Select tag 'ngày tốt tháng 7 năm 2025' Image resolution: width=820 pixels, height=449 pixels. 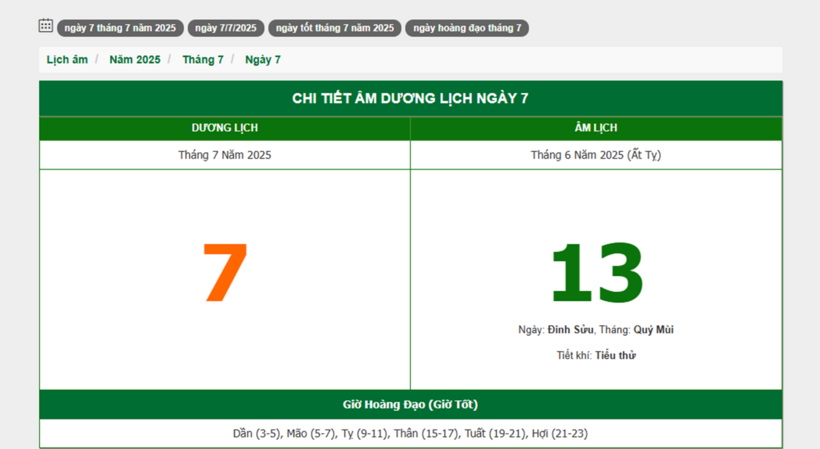(x=335, y=28)
